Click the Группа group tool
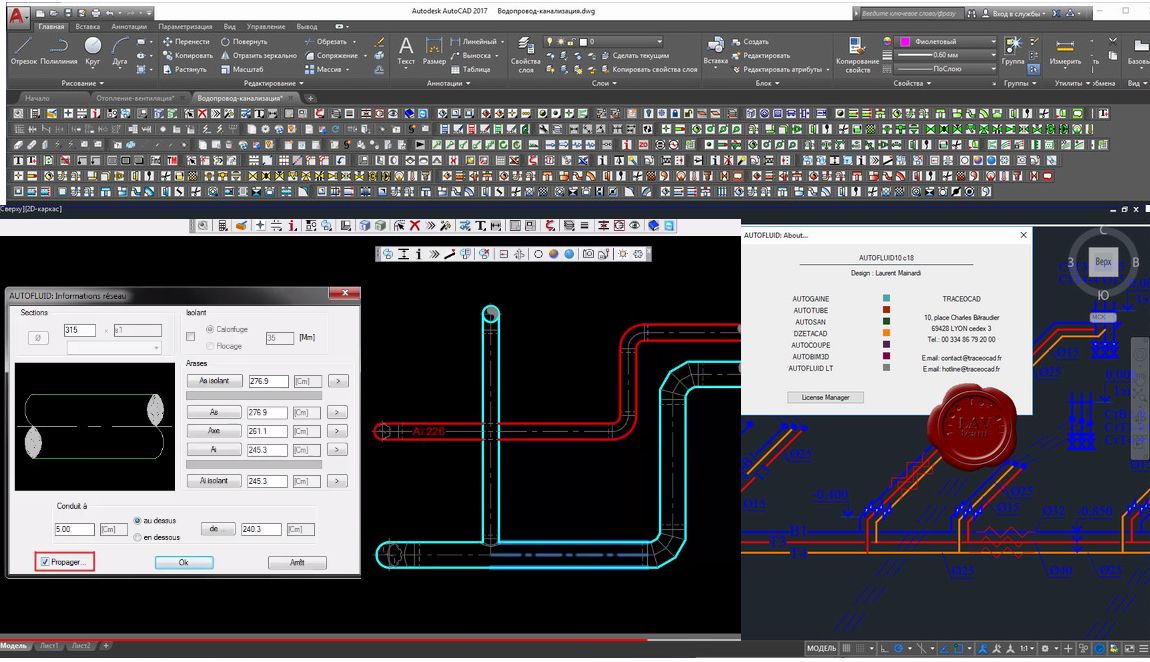This screenshot has height=662, width=1150. click(x=1013, y=51)
